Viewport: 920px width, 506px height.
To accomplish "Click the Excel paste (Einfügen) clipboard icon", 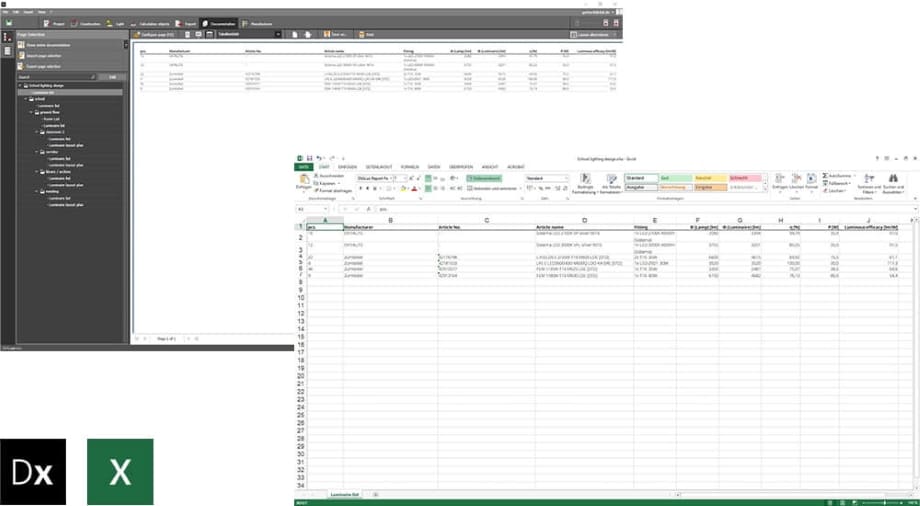I will tap(303, 179).
